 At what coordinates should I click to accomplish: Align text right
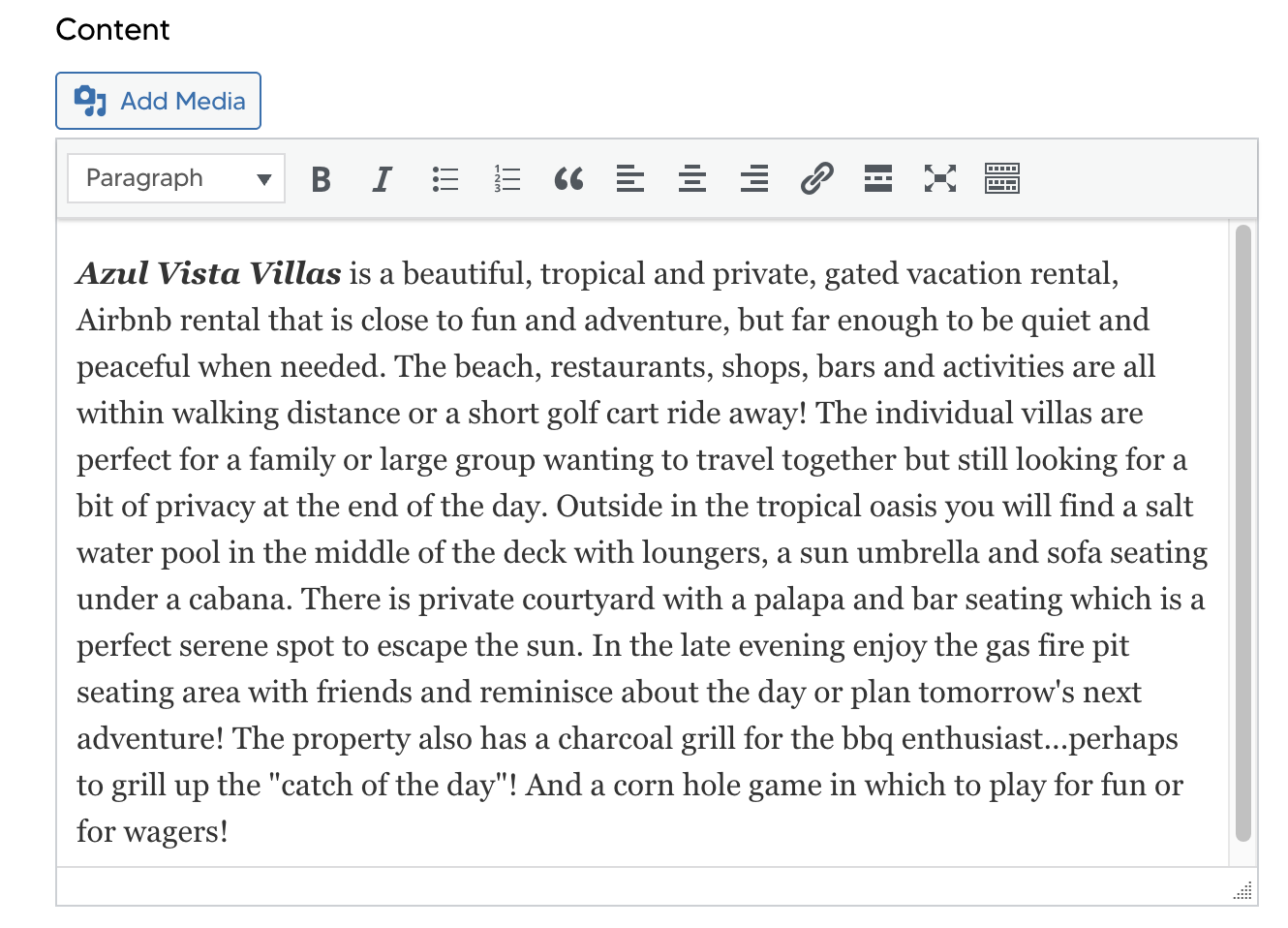click(754, 179)
